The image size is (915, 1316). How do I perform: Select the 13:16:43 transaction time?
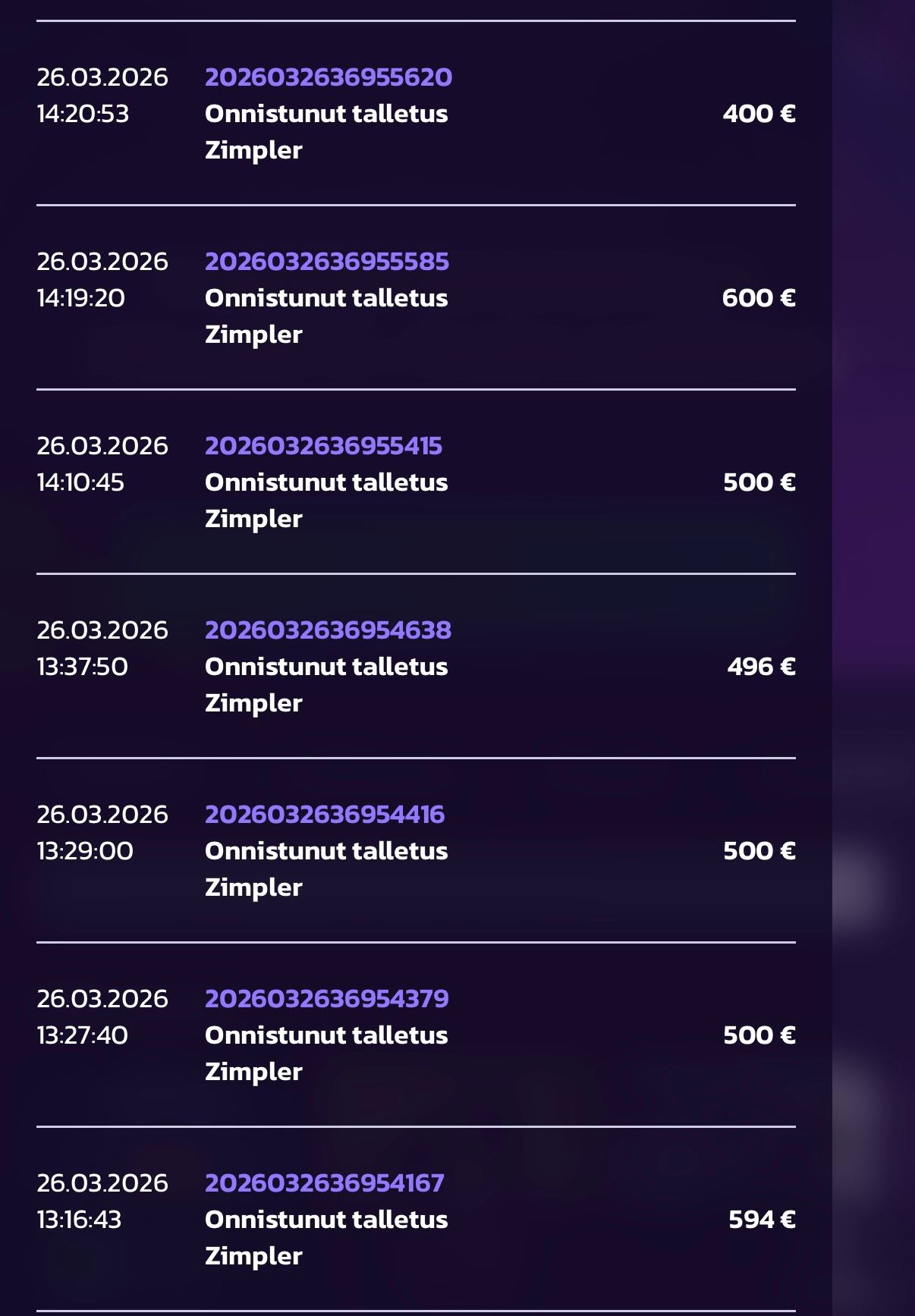79,1220
